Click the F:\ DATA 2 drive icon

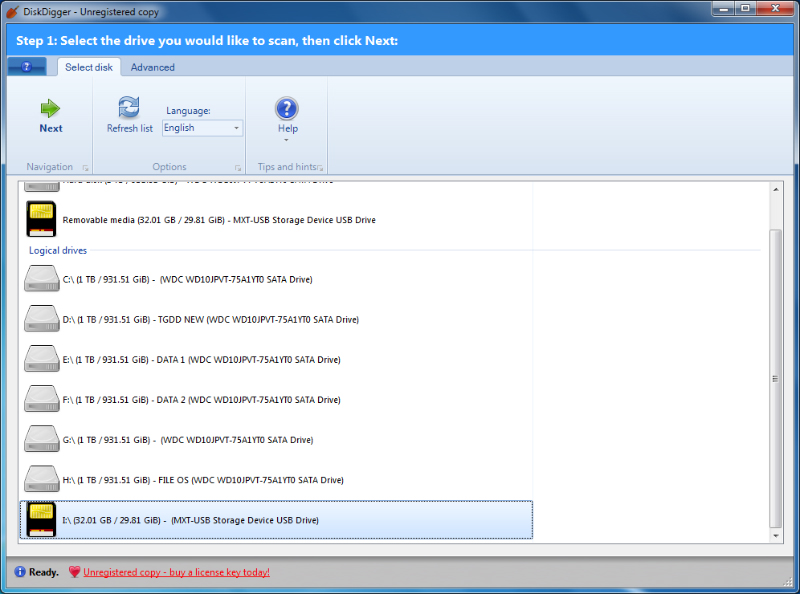(x=42, y=399)
